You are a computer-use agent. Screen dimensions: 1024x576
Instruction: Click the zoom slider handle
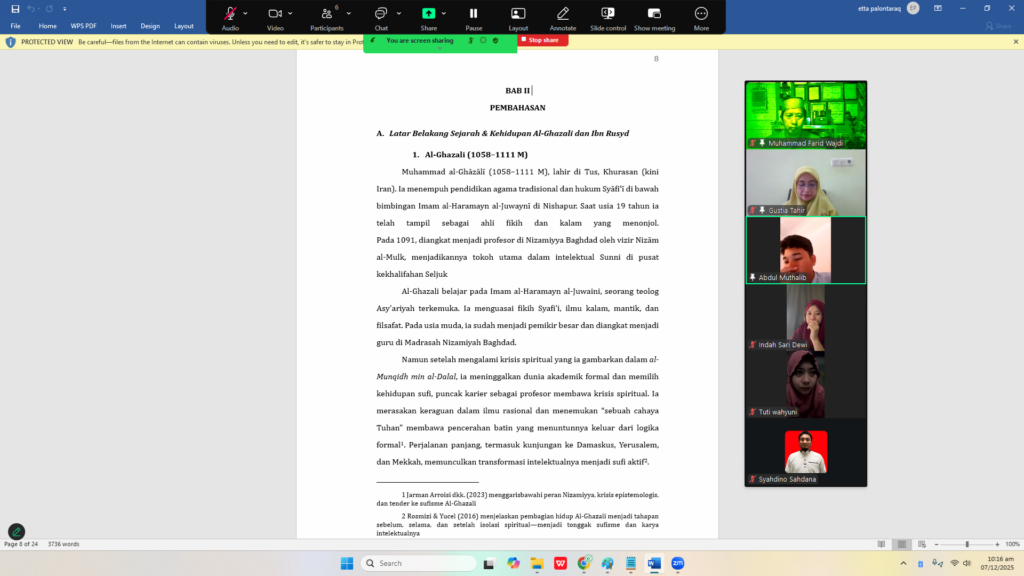967,544
